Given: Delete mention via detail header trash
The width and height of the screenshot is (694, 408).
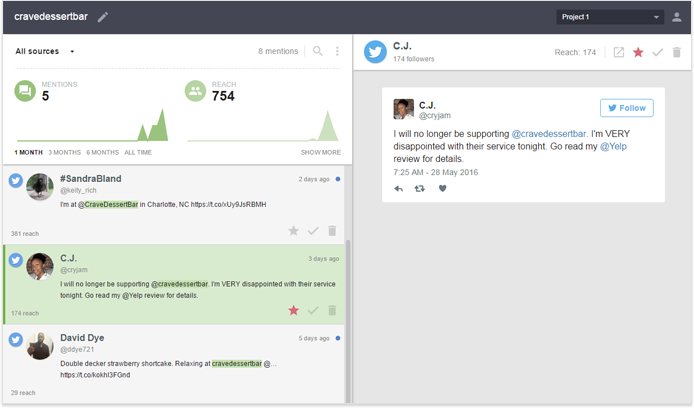Looking at the screenshot, I should (677, 52).
